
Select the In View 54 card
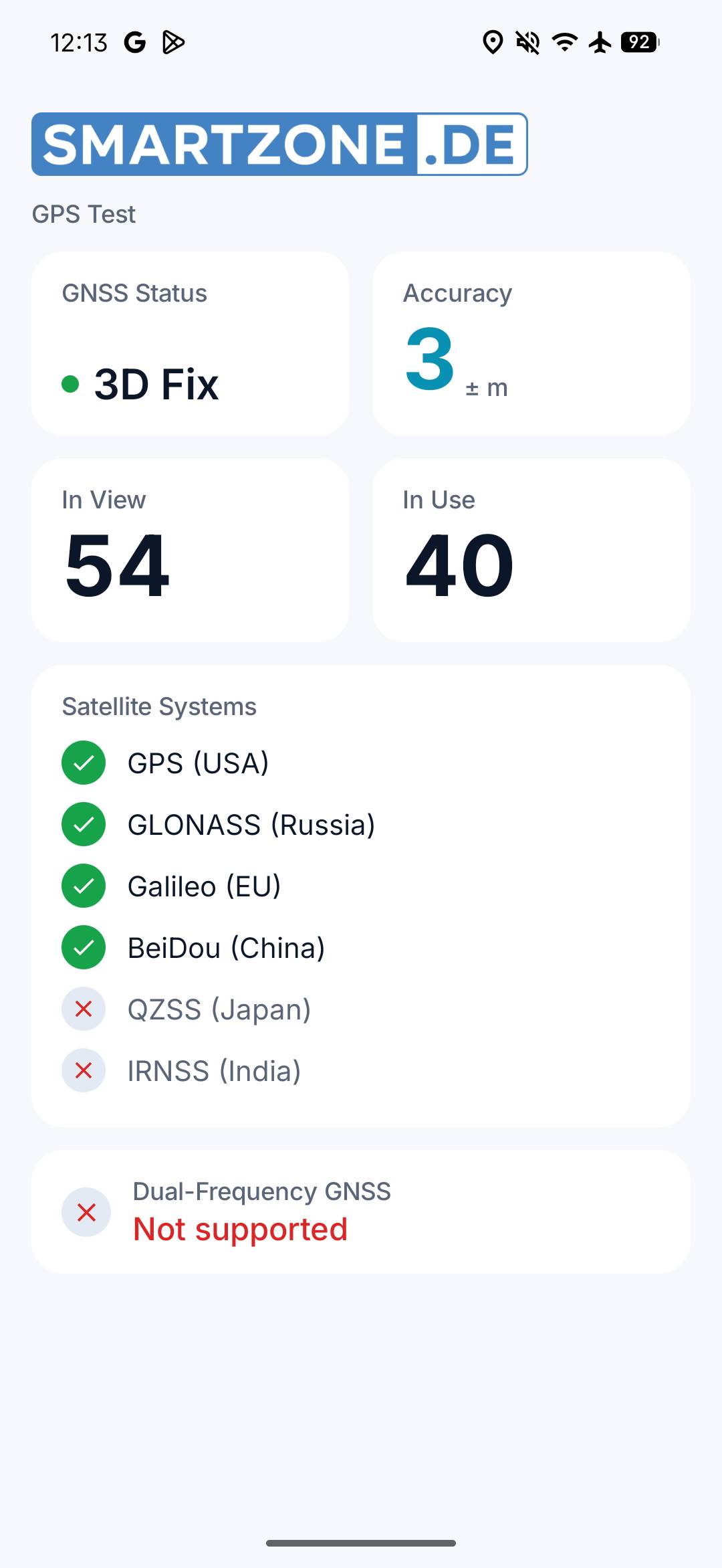click(191, 550)
